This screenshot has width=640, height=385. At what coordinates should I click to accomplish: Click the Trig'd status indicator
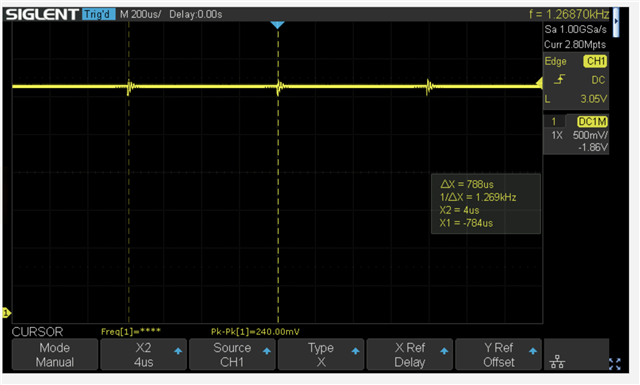tap(98, 14)
